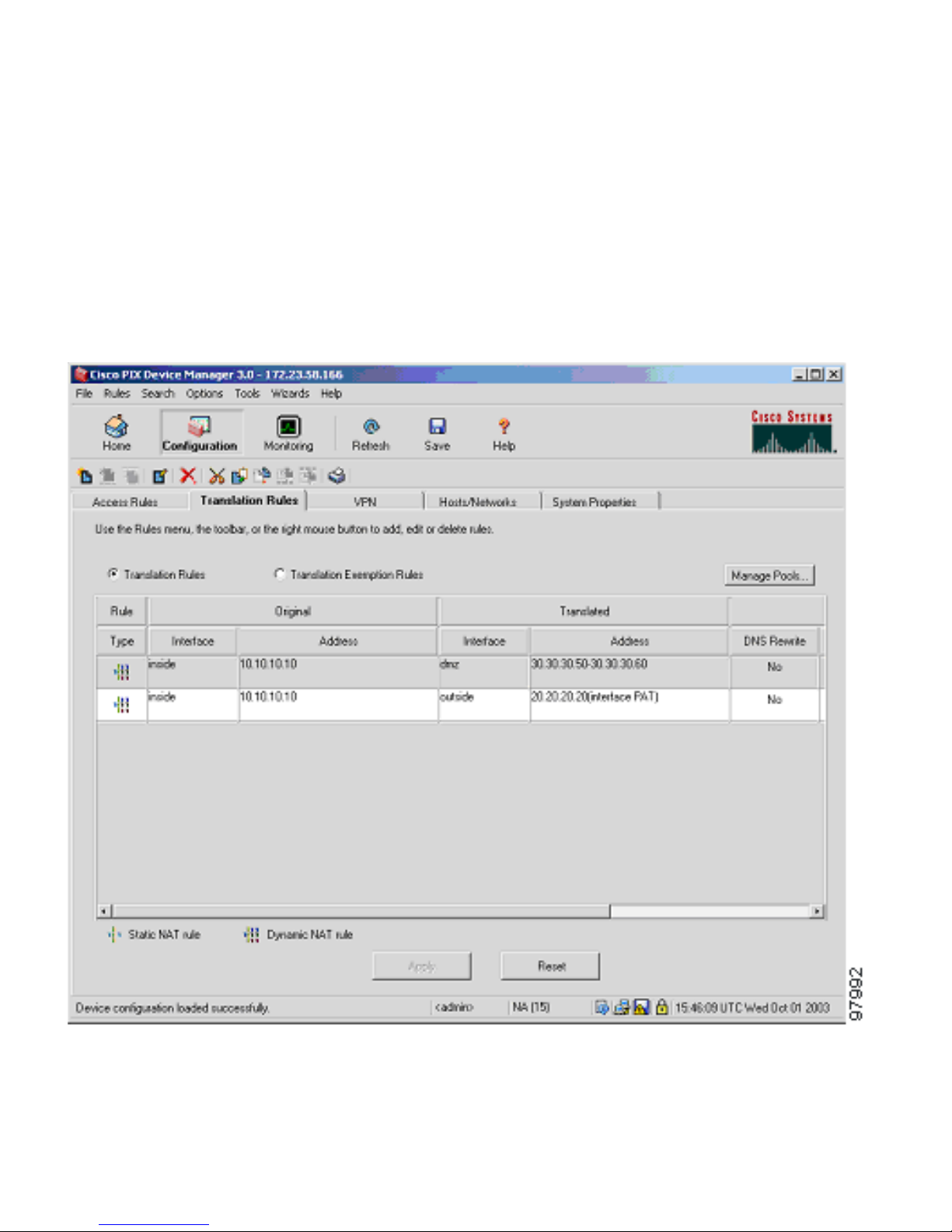Click the status message 'Device configuration loaded successfully.'
Image resolution: width=952 pixels, height=1232 pixels.
coord(173,1008)
